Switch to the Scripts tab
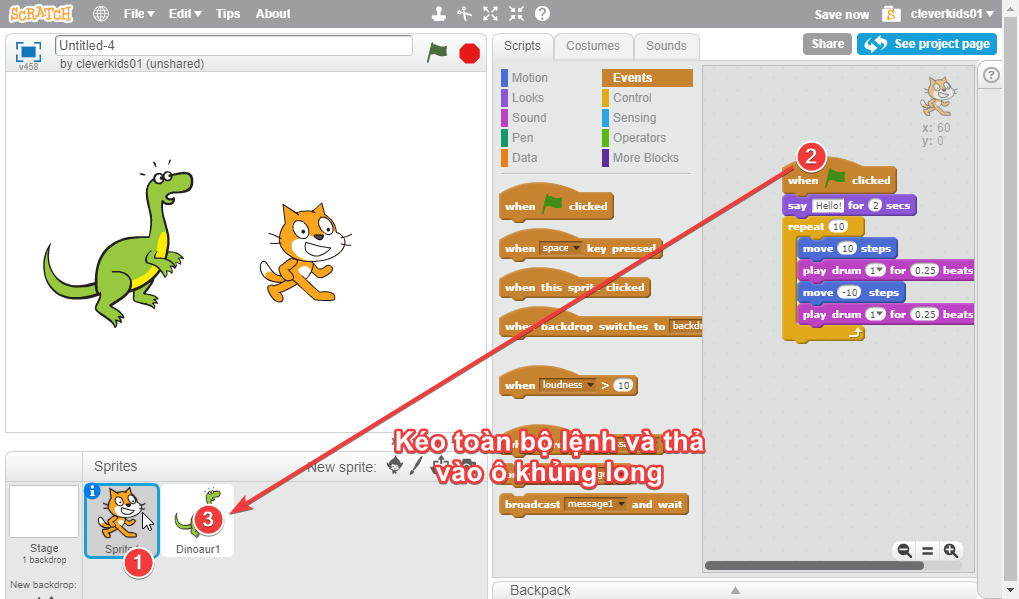The height and width of the screenshot is (599, 1019). 522,46
